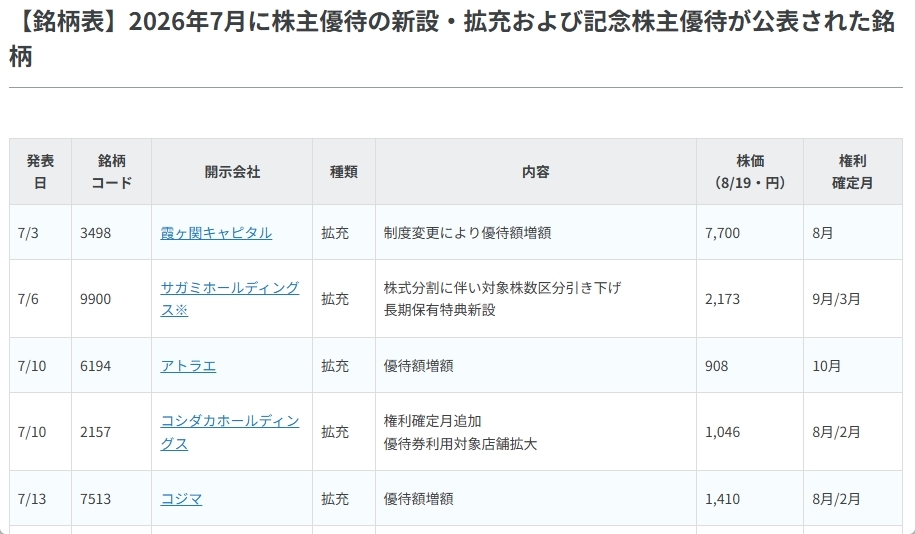Click the 株価(8/19・円) column header
Screen dimensions: 915x534
tap(750, 172)
